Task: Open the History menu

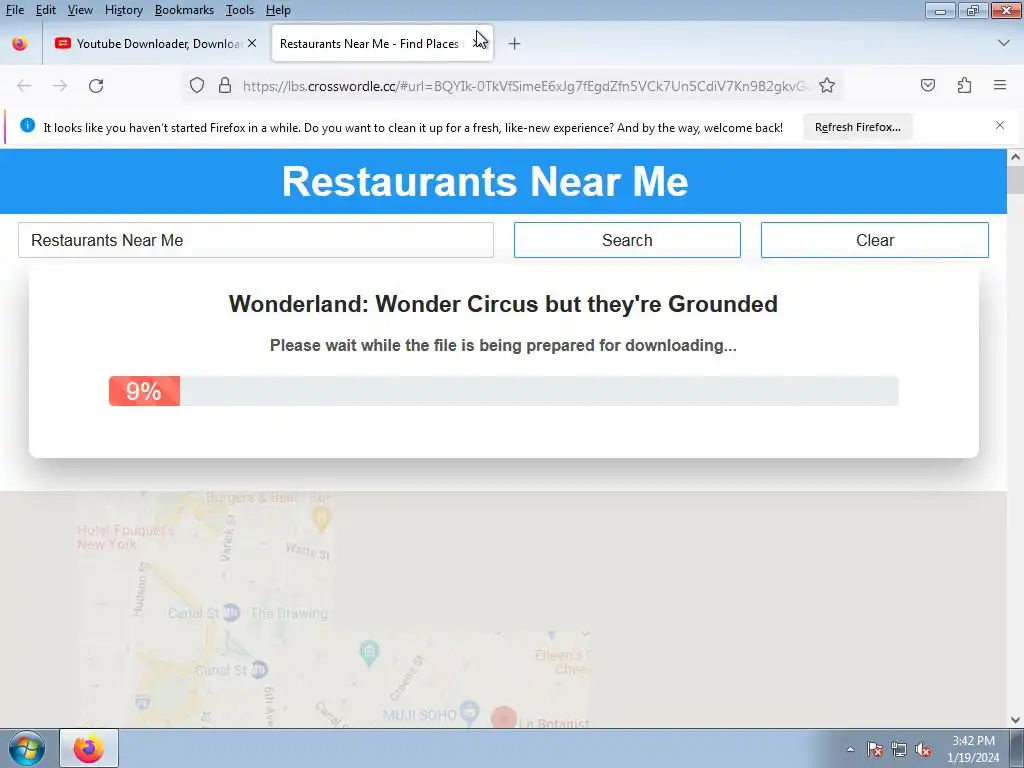Action: point(123,10)
